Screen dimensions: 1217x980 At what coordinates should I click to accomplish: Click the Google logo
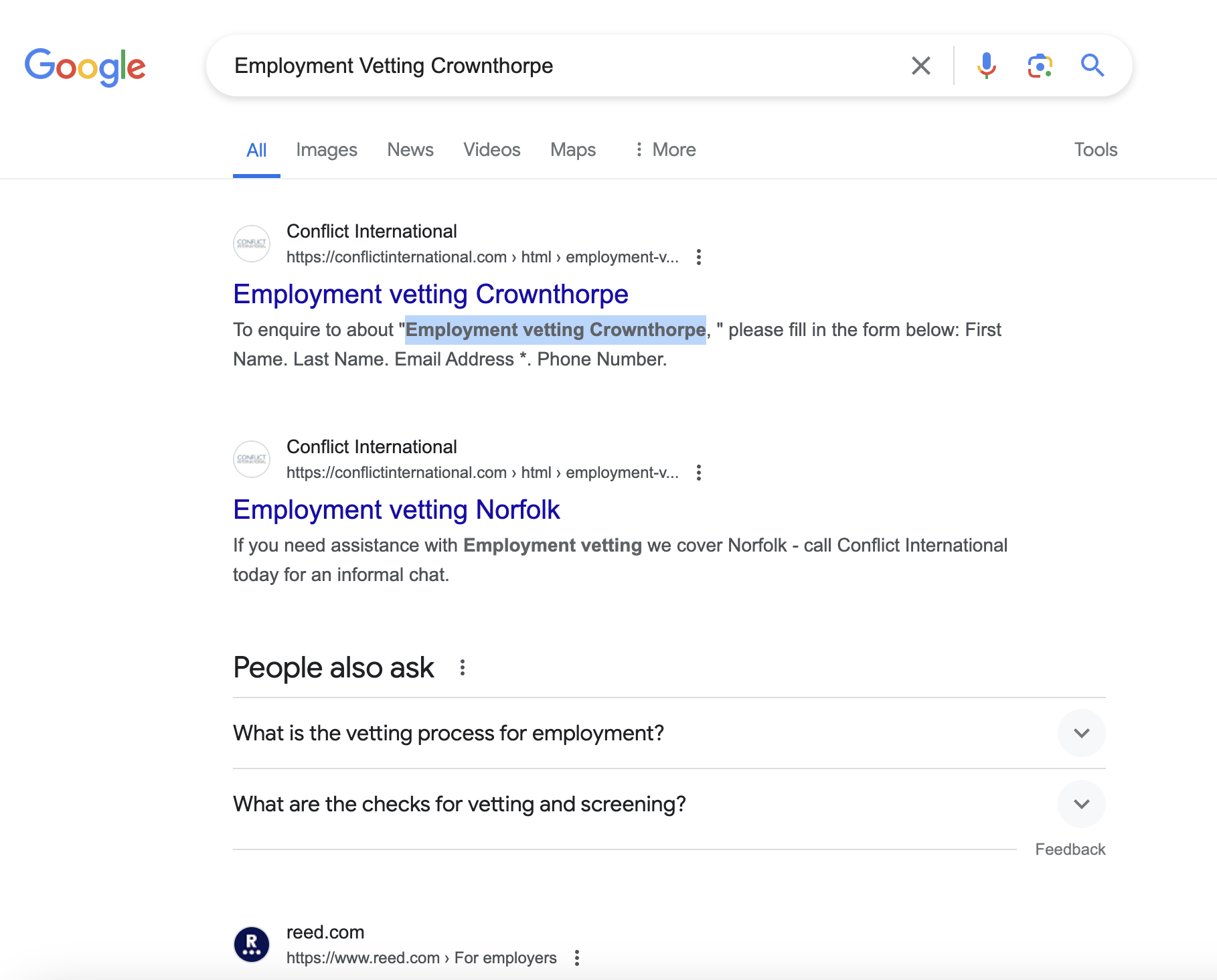tap(85, 66)
